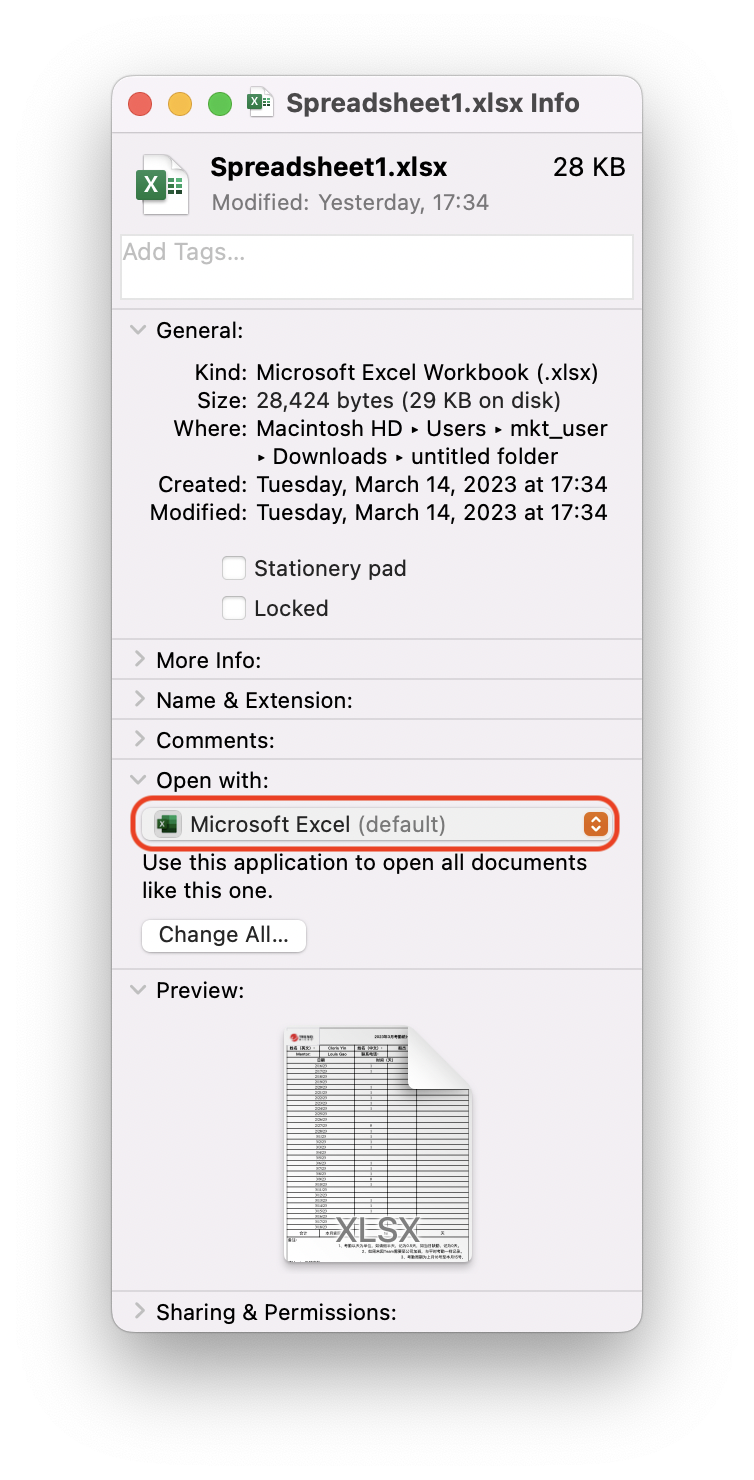
Task: Collapse the Open with section
Action: click(x=138, y=780)
